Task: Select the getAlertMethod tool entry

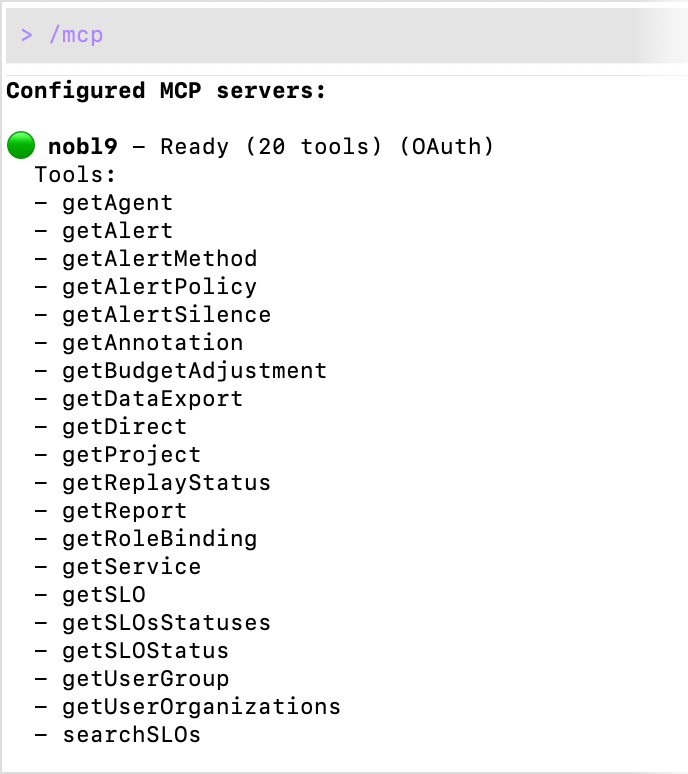Action: (x=159, y=259)
